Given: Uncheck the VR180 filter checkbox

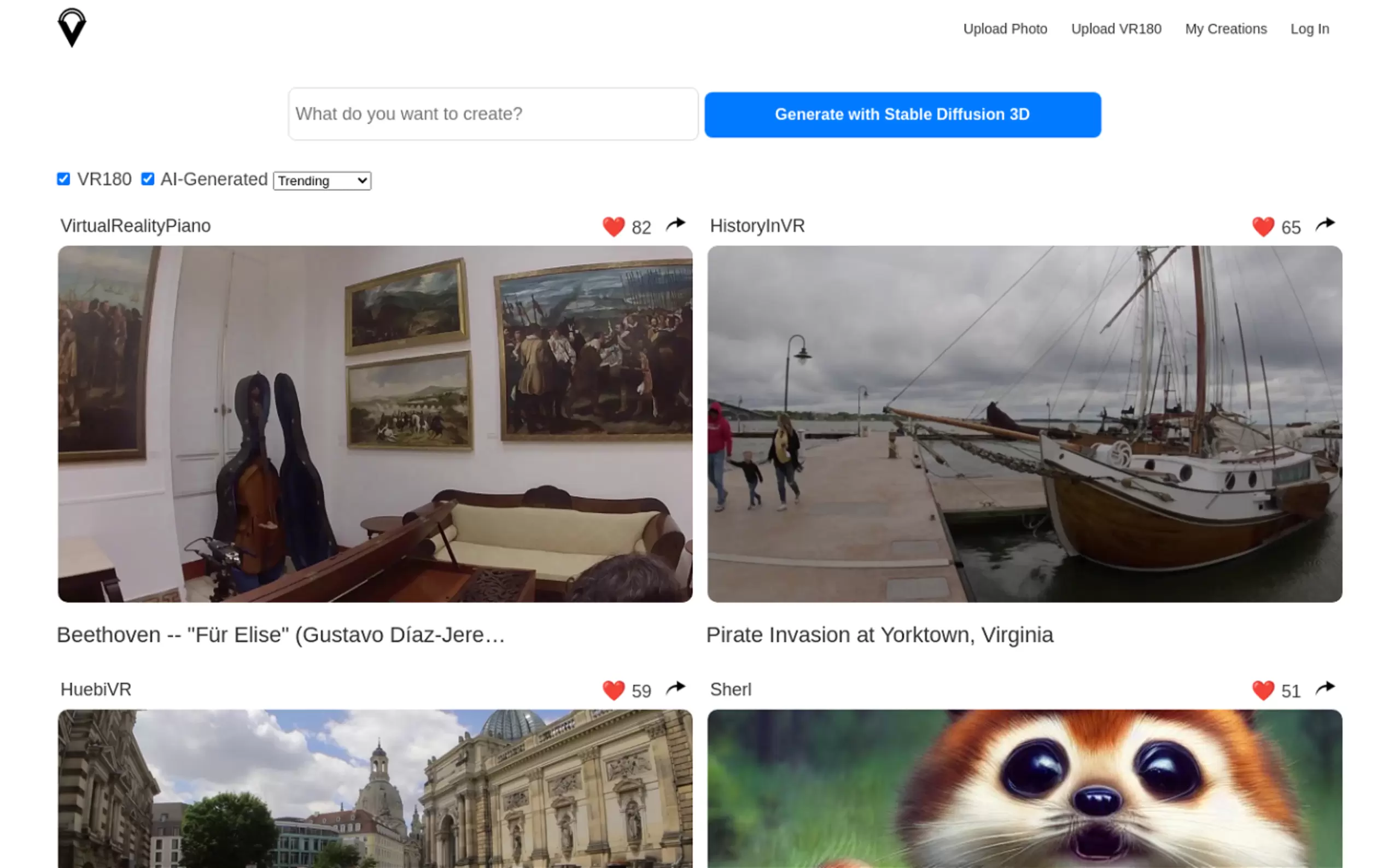Looking at the screenshot, I should tap(64, 179).
